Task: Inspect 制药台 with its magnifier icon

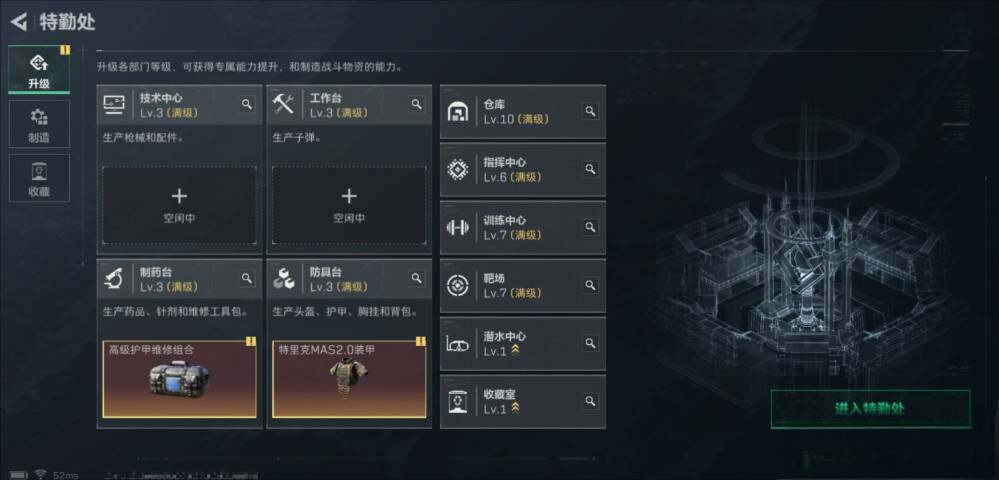Action: [247, 279]
